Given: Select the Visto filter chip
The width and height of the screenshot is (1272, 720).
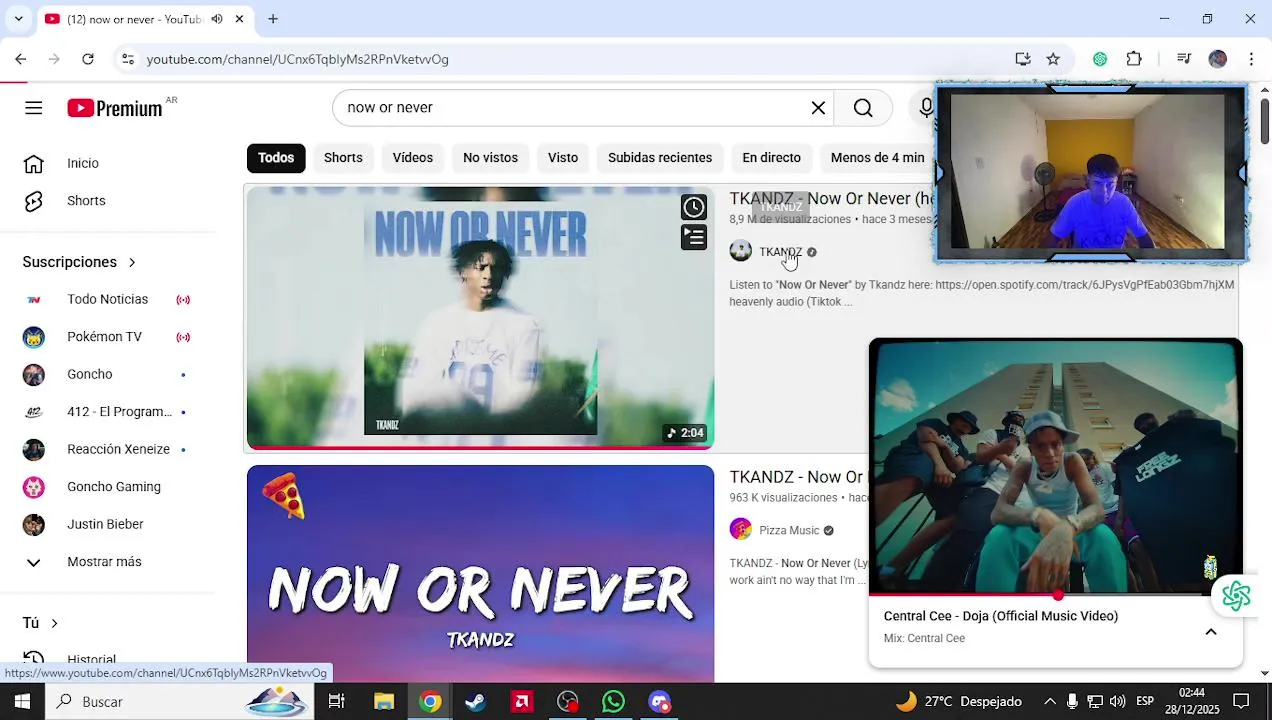Looking at the screenshot, I should pyautogui.click(x=563, y=158).
